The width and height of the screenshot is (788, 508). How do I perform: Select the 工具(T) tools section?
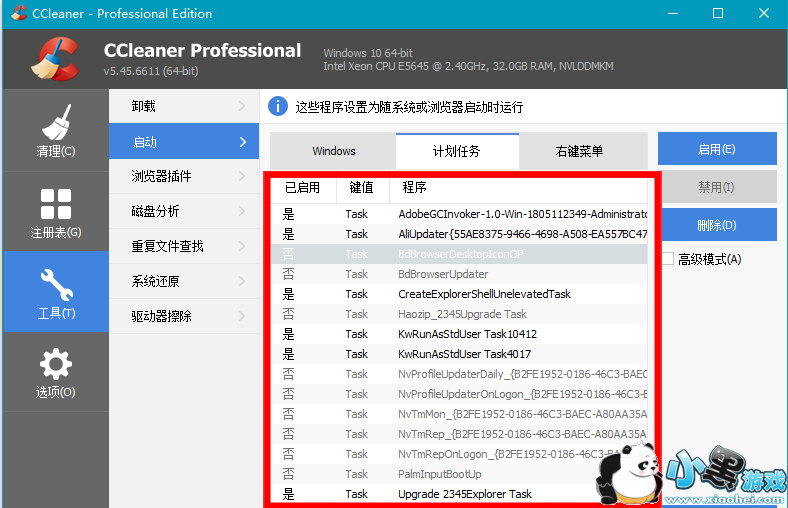coord(56,291)
